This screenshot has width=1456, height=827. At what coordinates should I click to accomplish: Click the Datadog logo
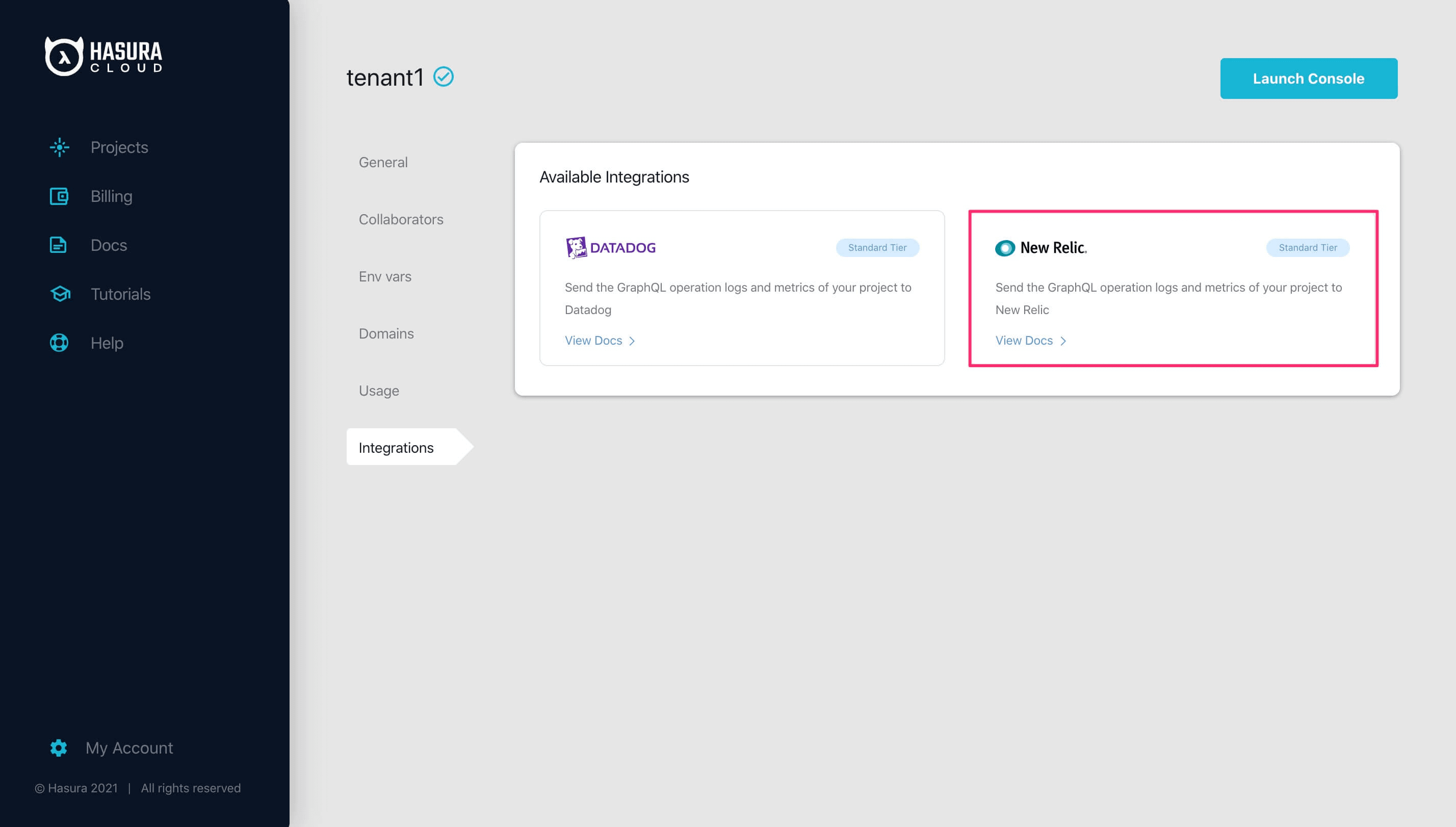click(610, 248)
